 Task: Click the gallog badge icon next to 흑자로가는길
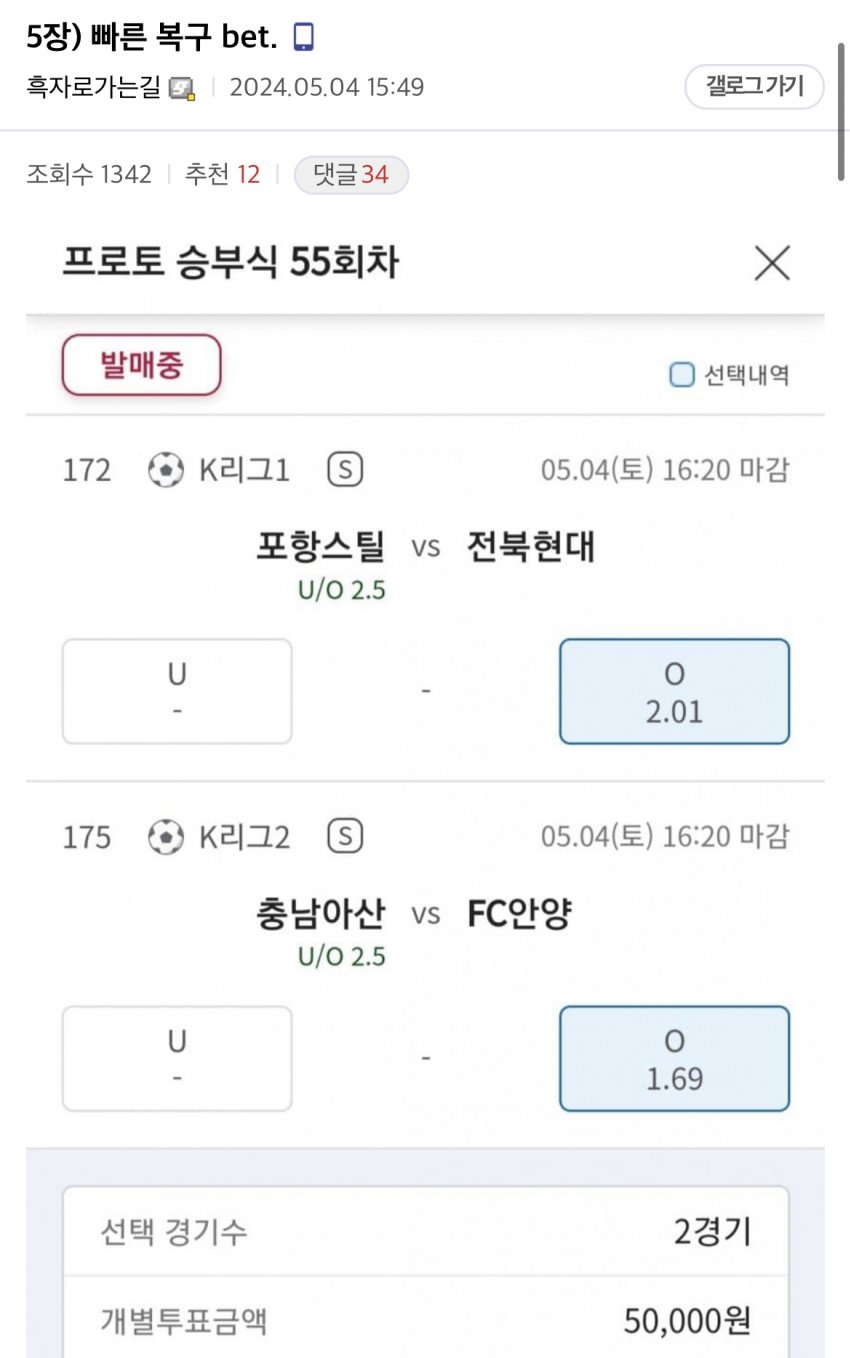click(182, 88)
